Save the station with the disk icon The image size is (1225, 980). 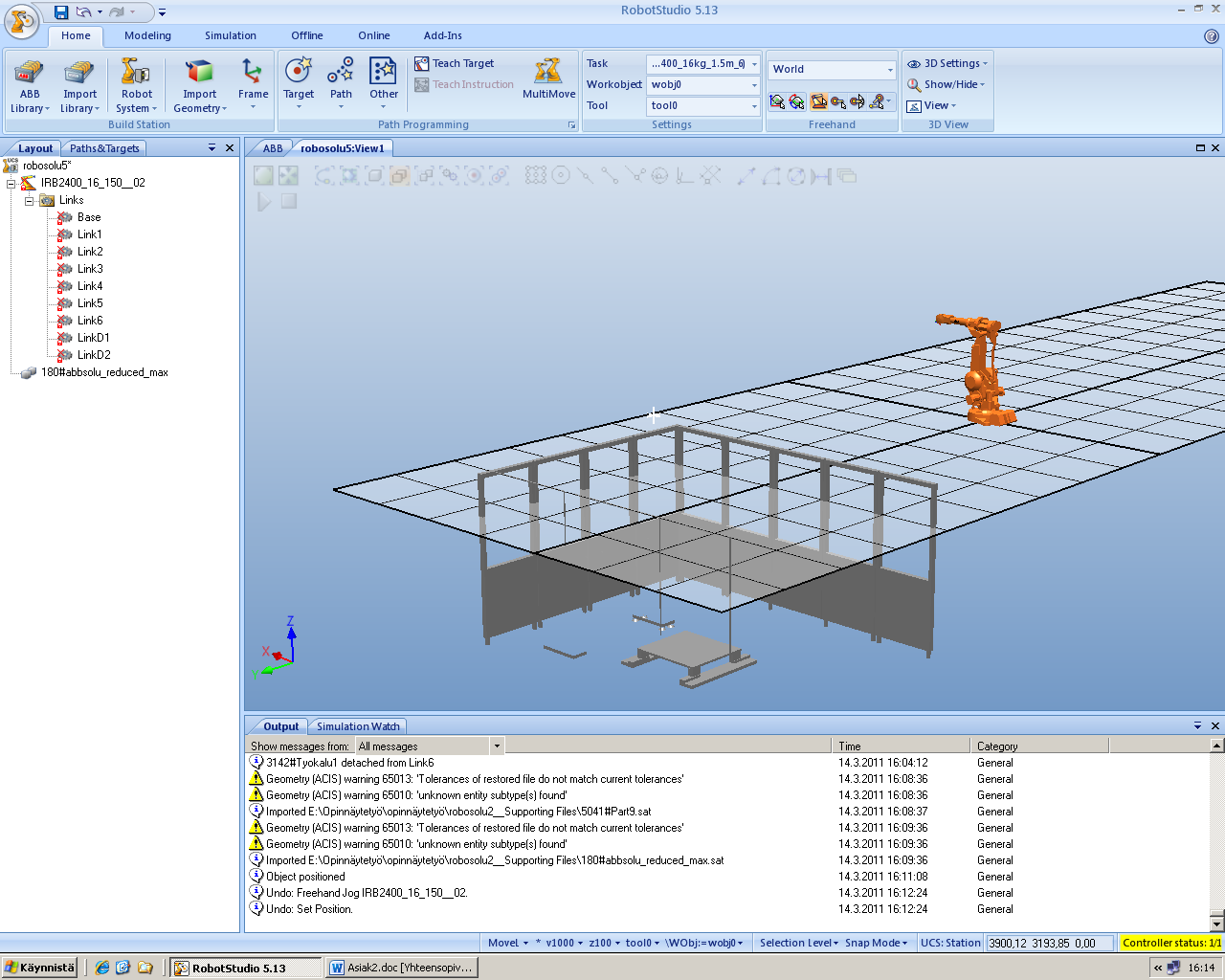(61, 11)
